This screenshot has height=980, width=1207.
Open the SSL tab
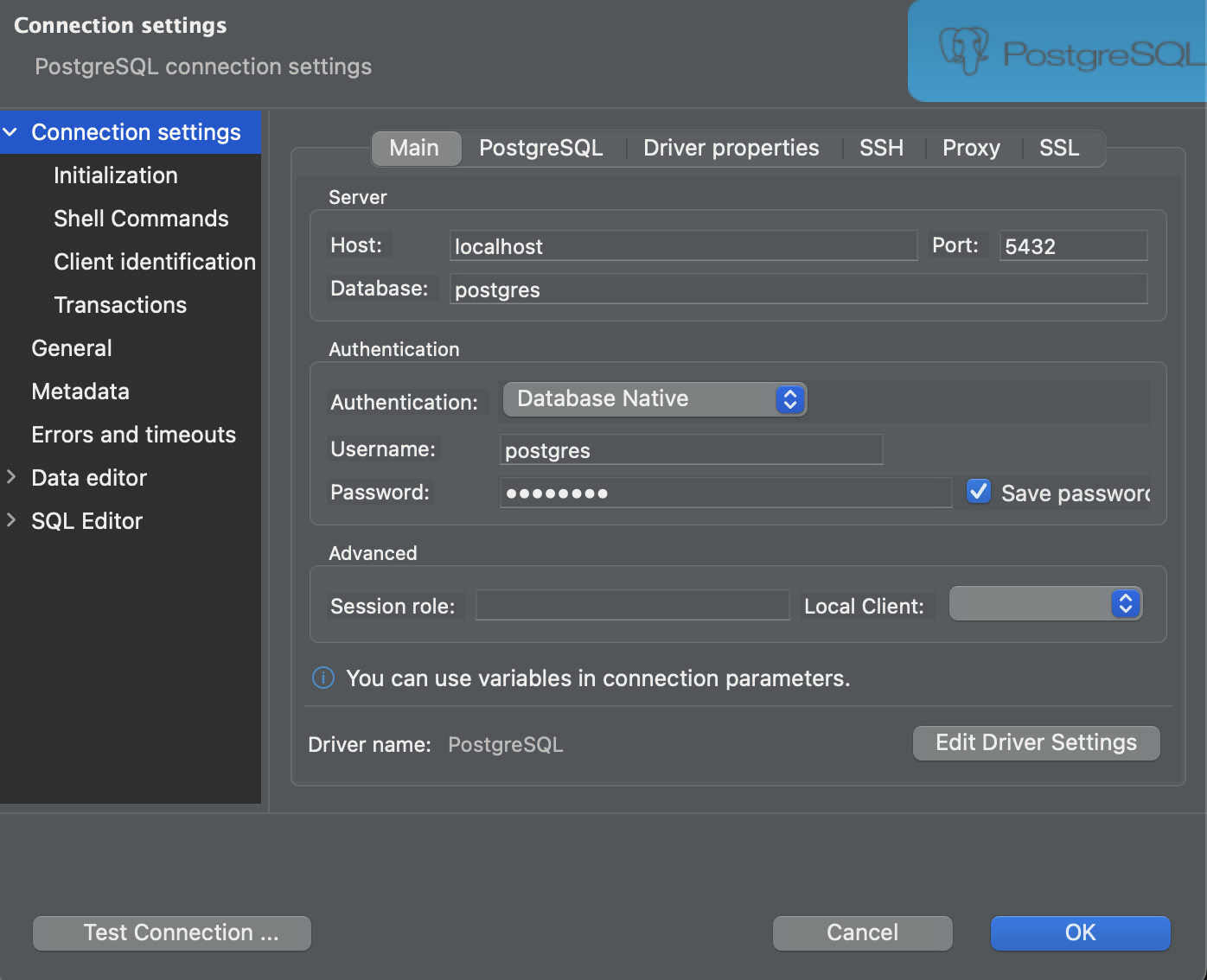coord(1060,149)
